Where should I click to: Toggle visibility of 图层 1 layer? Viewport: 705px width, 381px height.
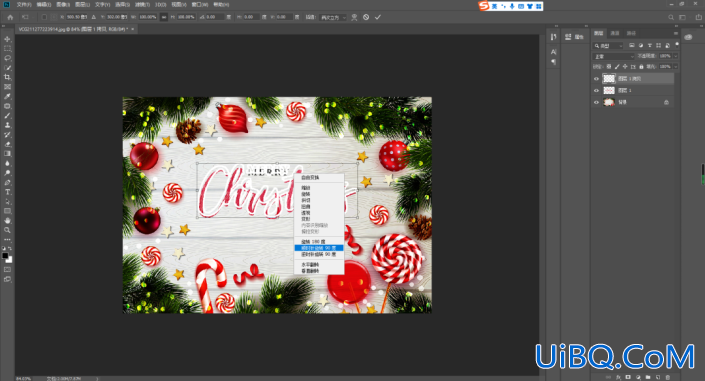[596, 90]
